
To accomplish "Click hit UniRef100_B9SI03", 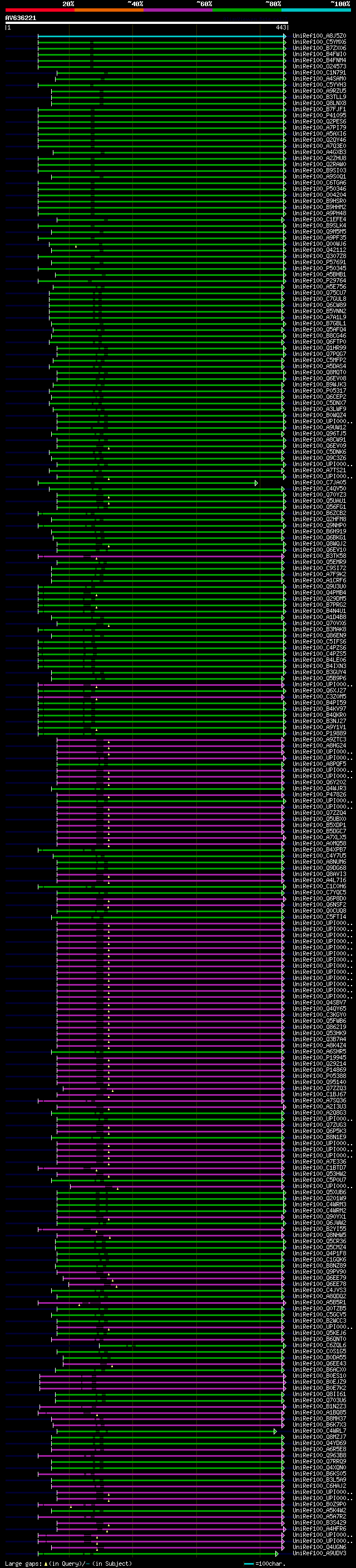I will point(319,170).
